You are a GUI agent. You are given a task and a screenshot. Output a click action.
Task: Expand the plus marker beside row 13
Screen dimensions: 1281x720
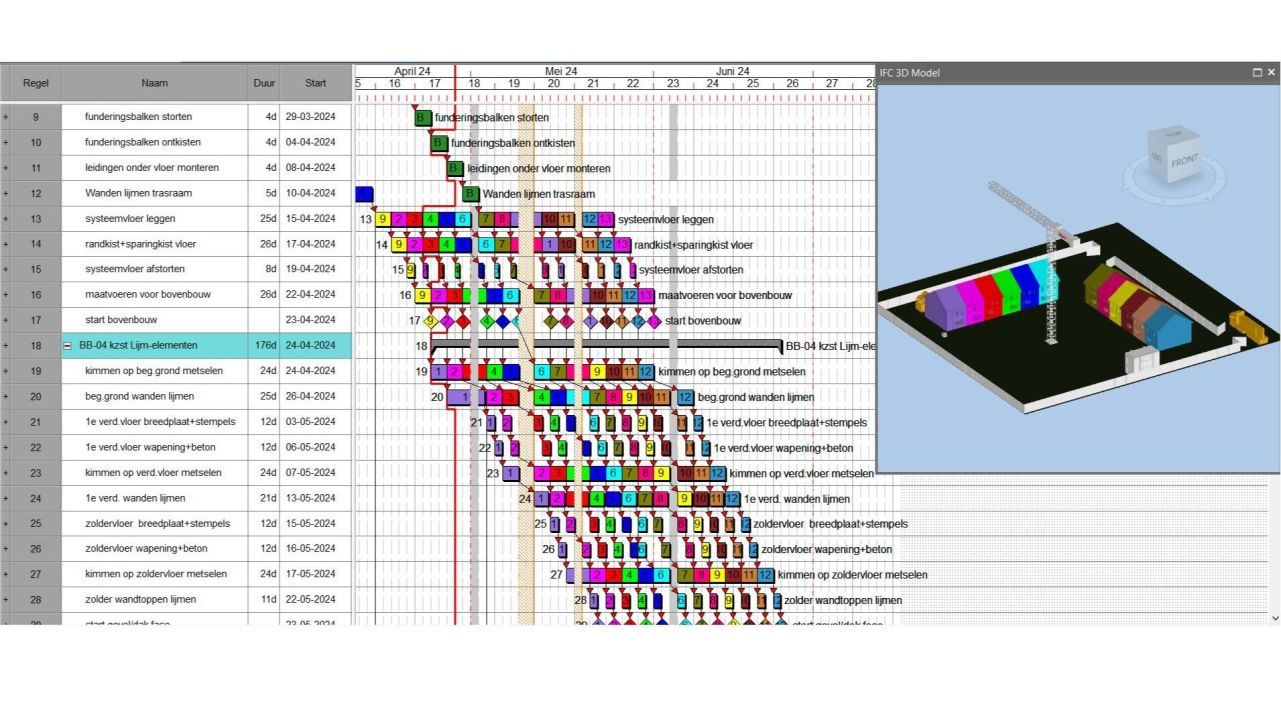[x=5, y=219]
